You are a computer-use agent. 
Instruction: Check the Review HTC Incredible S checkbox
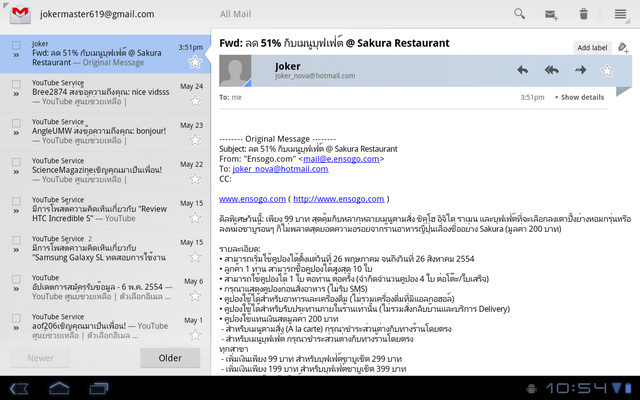click(x=16, y=201)
